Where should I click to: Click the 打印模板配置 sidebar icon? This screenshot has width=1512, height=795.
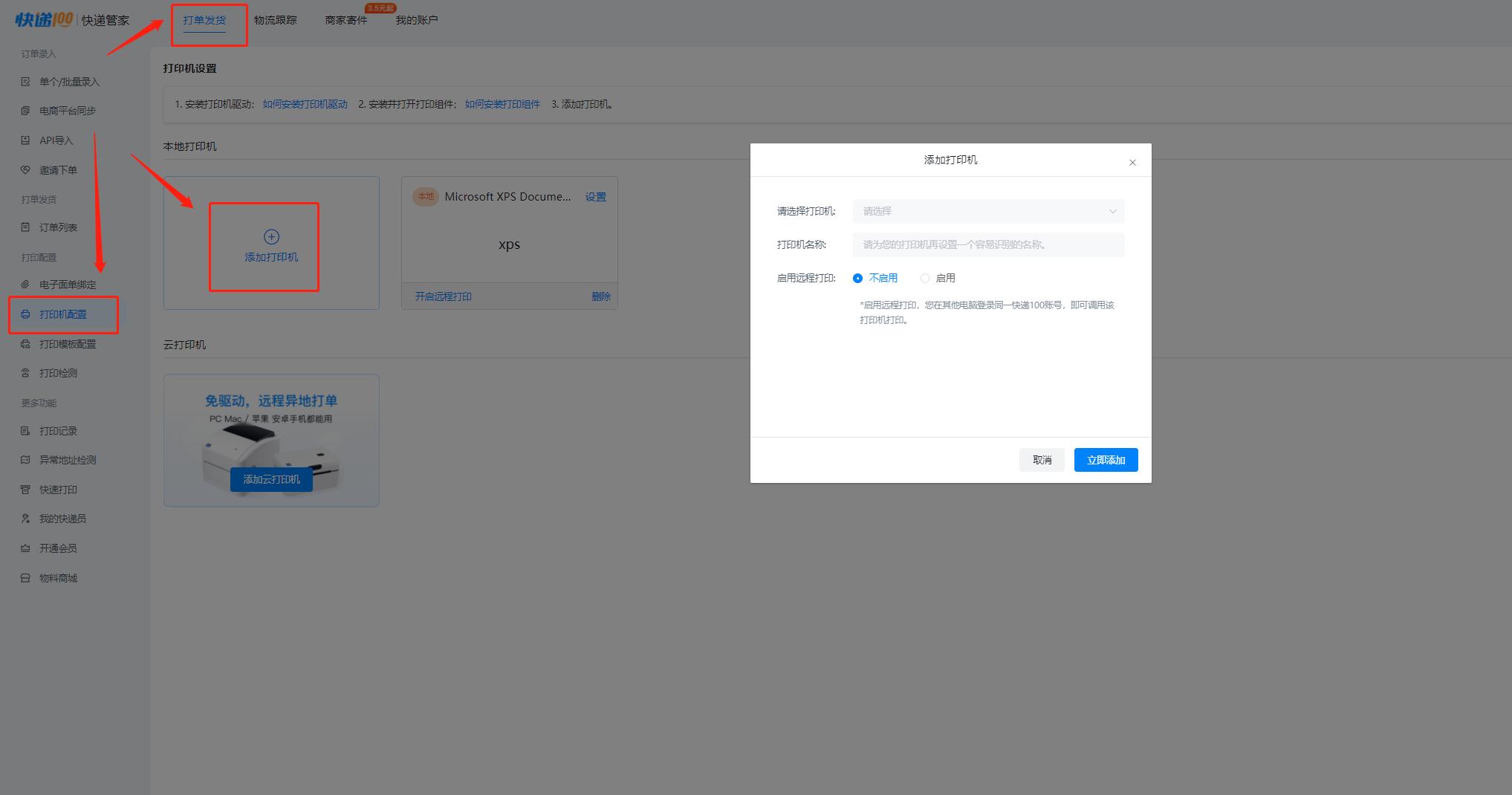pyautogui.click(x=25, y=344)
